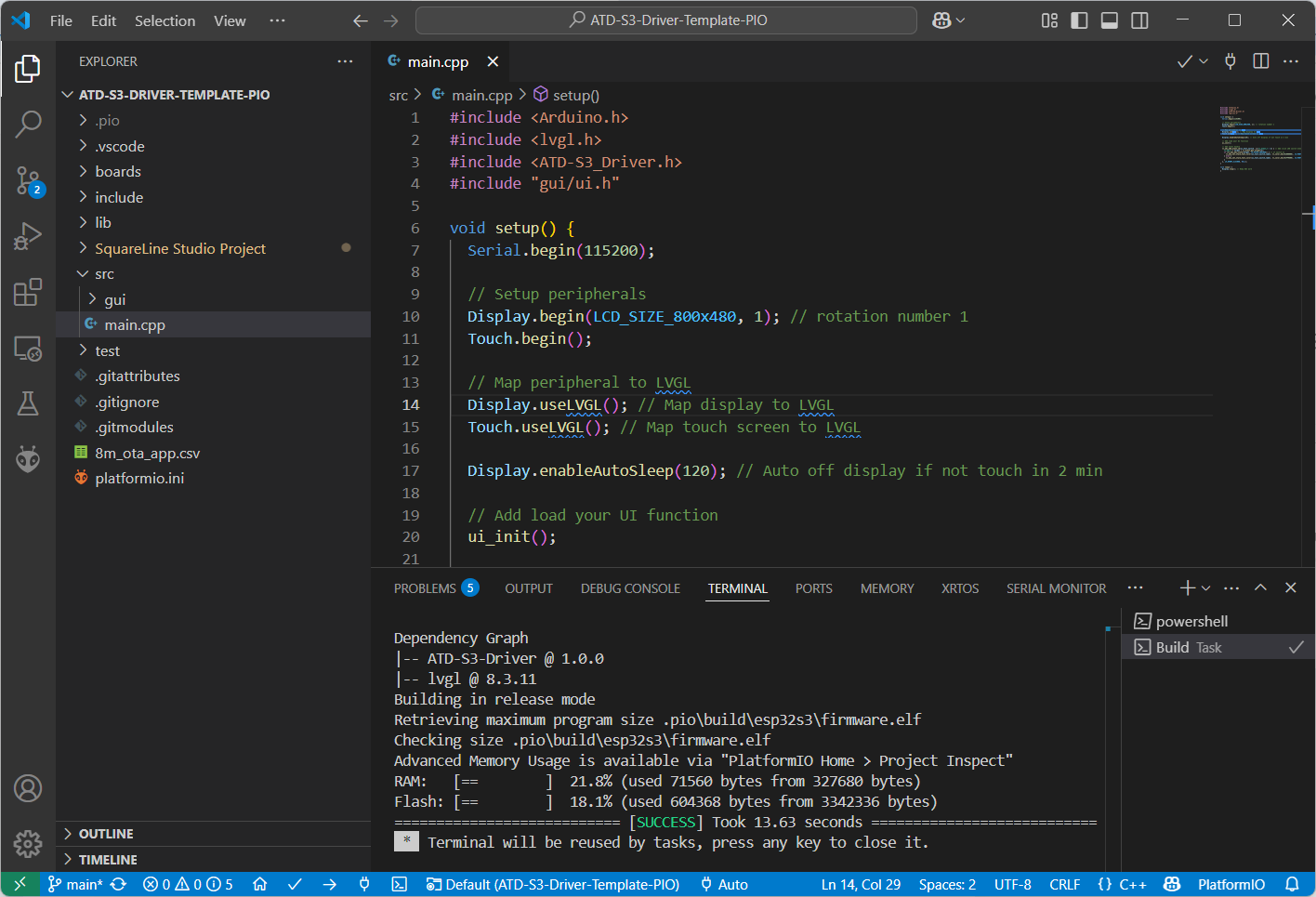The width and height of the screenshot is (1316, 897).
Task: Toggle the bottom panel visibility
Action: [1109, 20]
